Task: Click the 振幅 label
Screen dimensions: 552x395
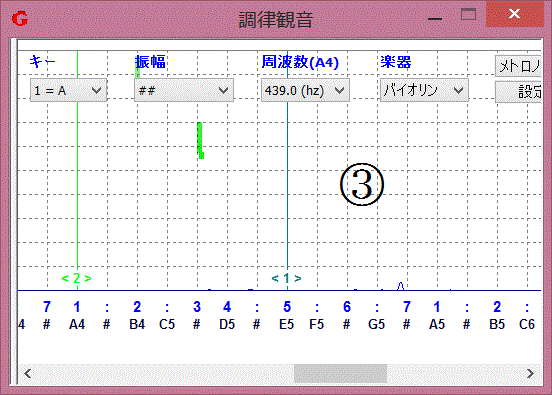Action: pyautogui.click(x=151, y=62)
